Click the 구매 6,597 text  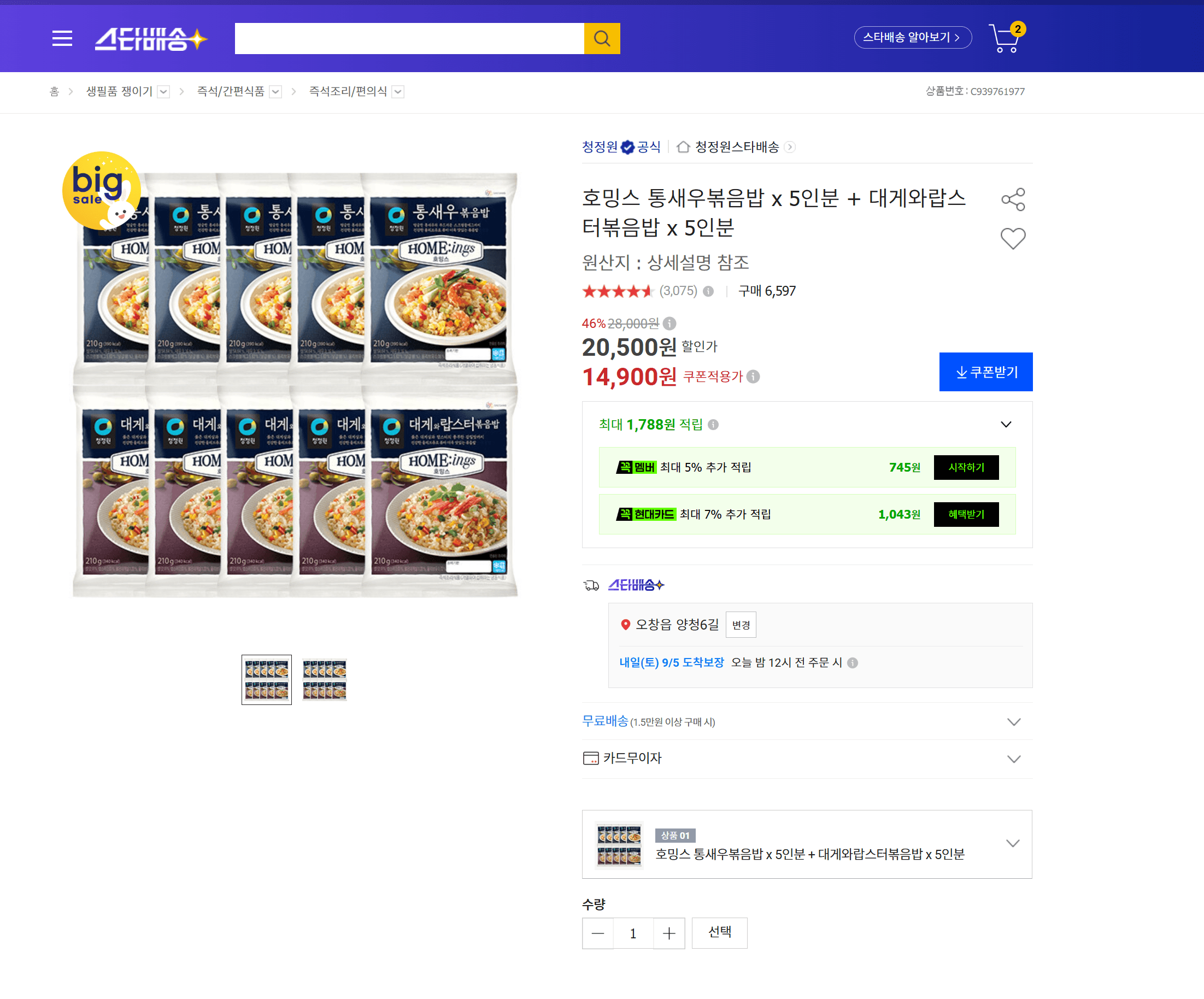pyautogui.click(x=767, y=291)
